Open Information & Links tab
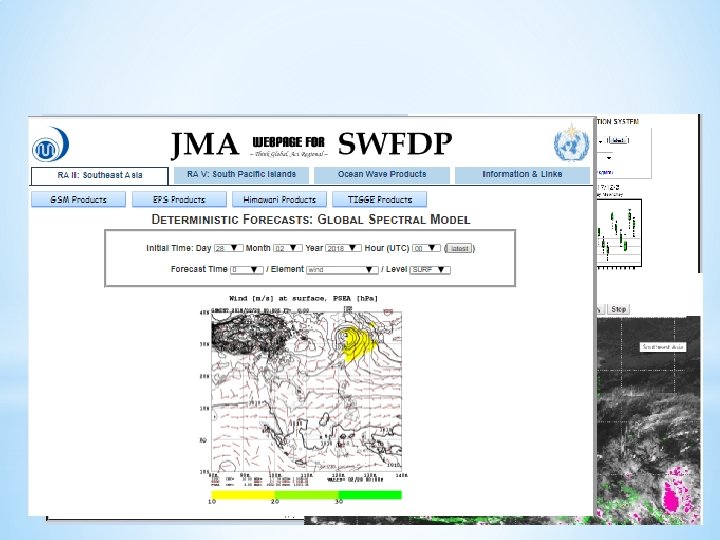 [x=522, y=174]
